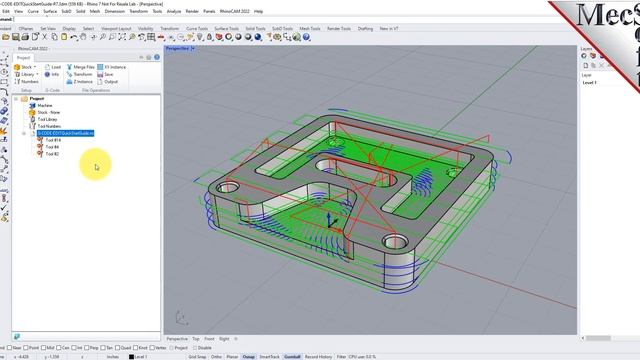Screen dimensions: 640x360
Task: Click the Numbers button in Setup group
Action: point(26,82)
